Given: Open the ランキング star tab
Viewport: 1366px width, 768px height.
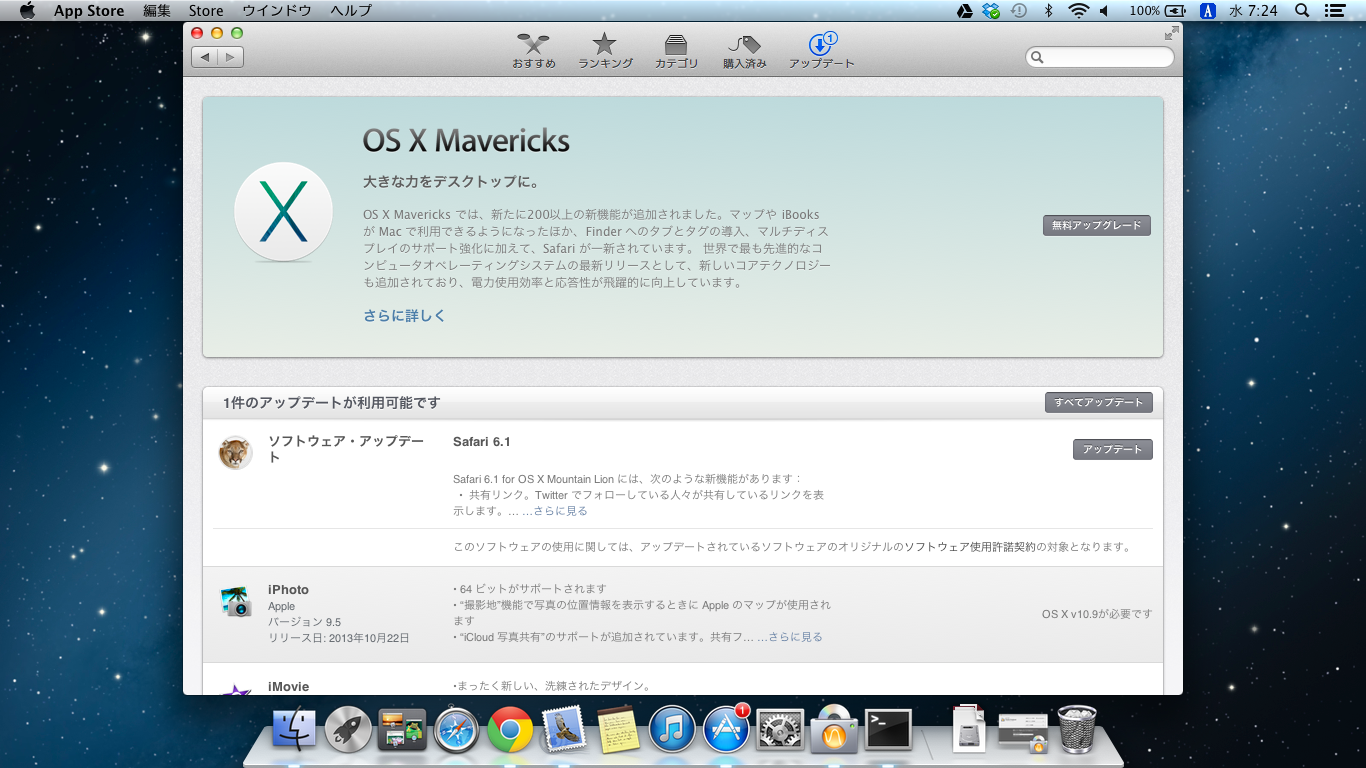Looking at the screenshot, I should pyautogui.click(x=605, y=50).
